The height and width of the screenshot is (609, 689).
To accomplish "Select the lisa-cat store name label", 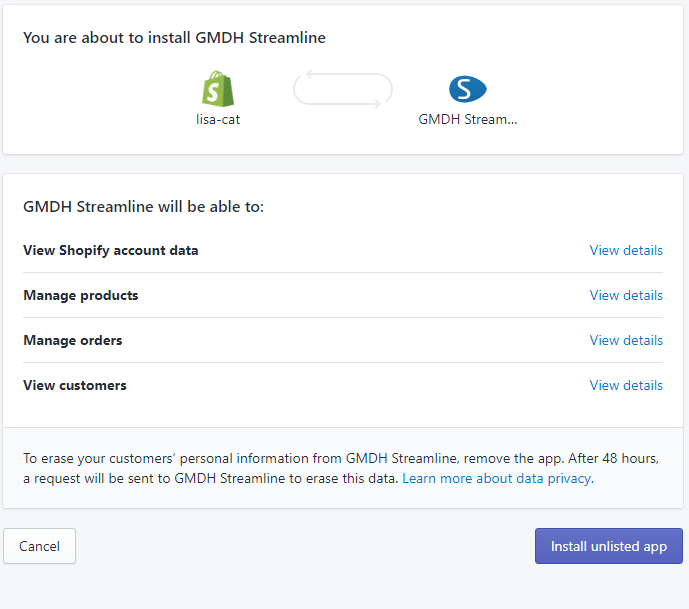I will click(217, 119).
